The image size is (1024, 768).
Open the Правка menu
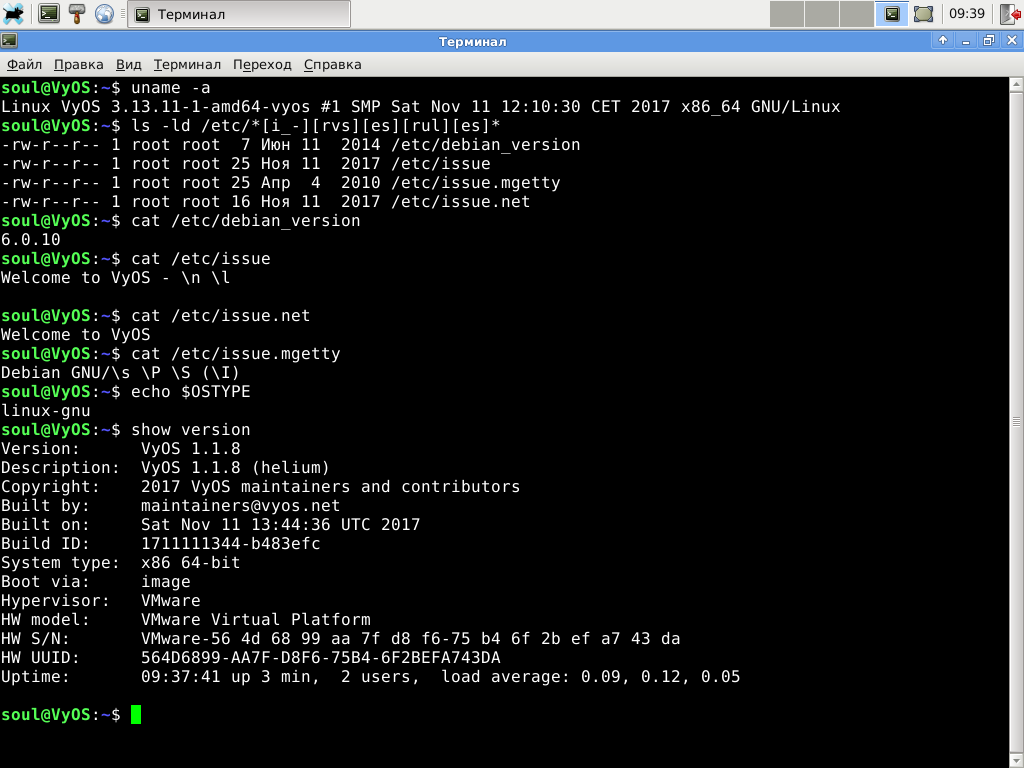[78, 65]
